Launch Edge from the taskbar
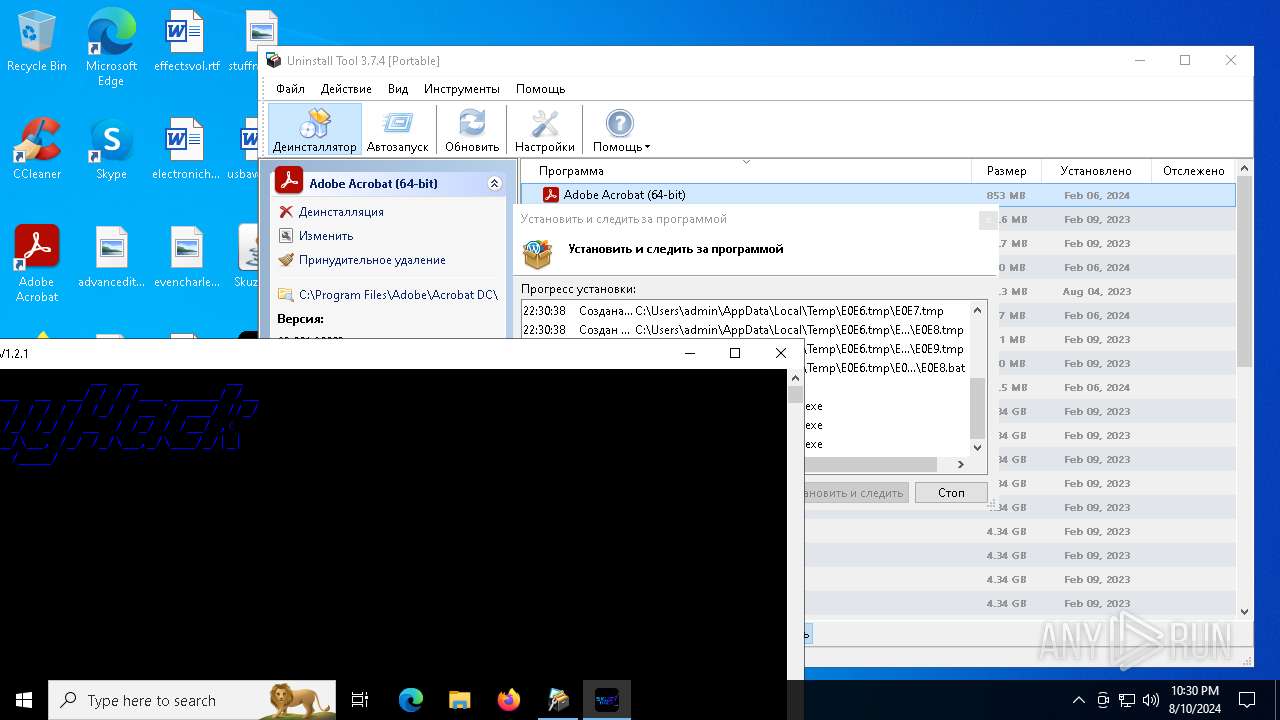The height and width of the screenshot is (720, 1280). click(x=411, y=700)
